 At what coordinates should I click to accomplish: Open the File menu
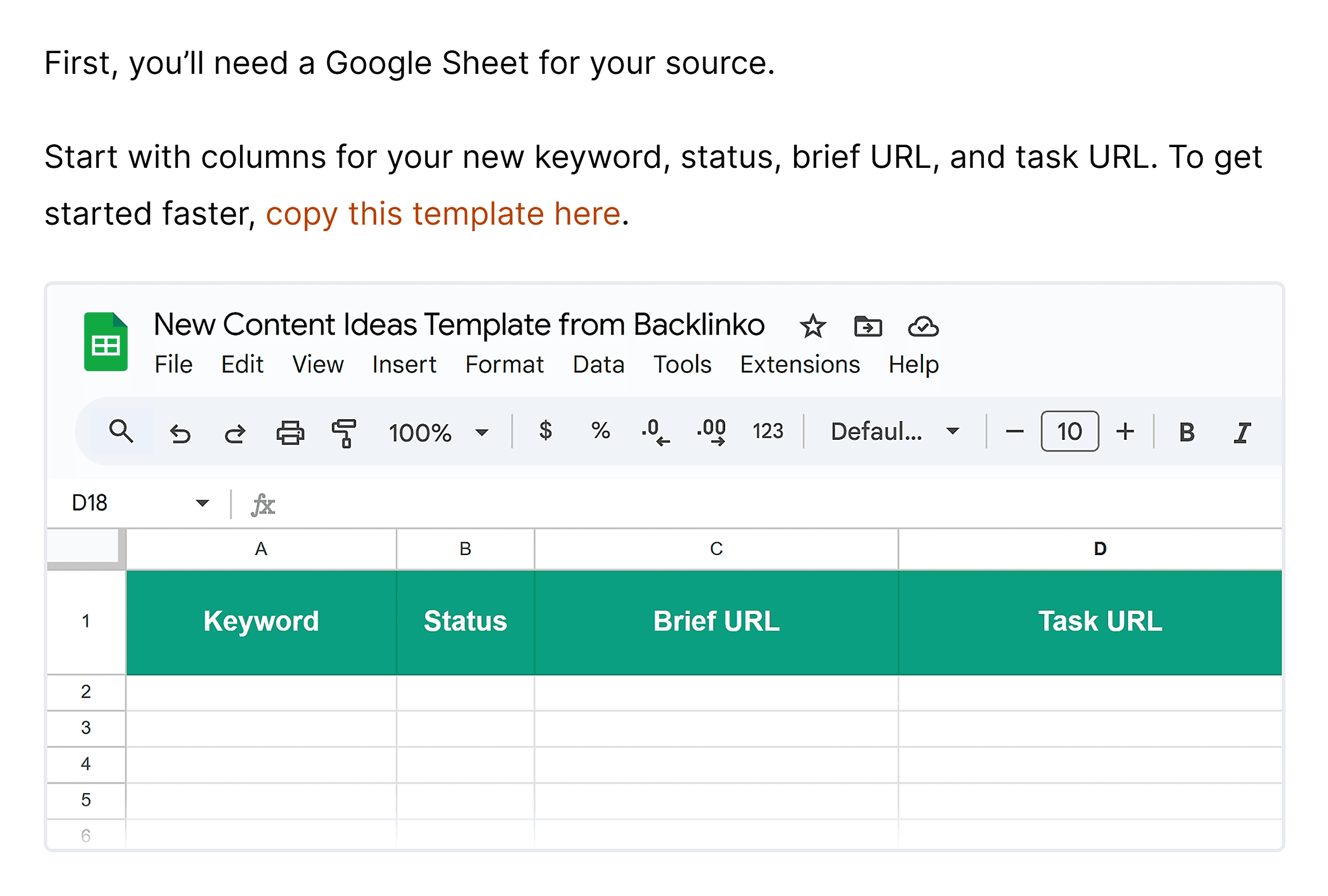click(x=173, y=364)
